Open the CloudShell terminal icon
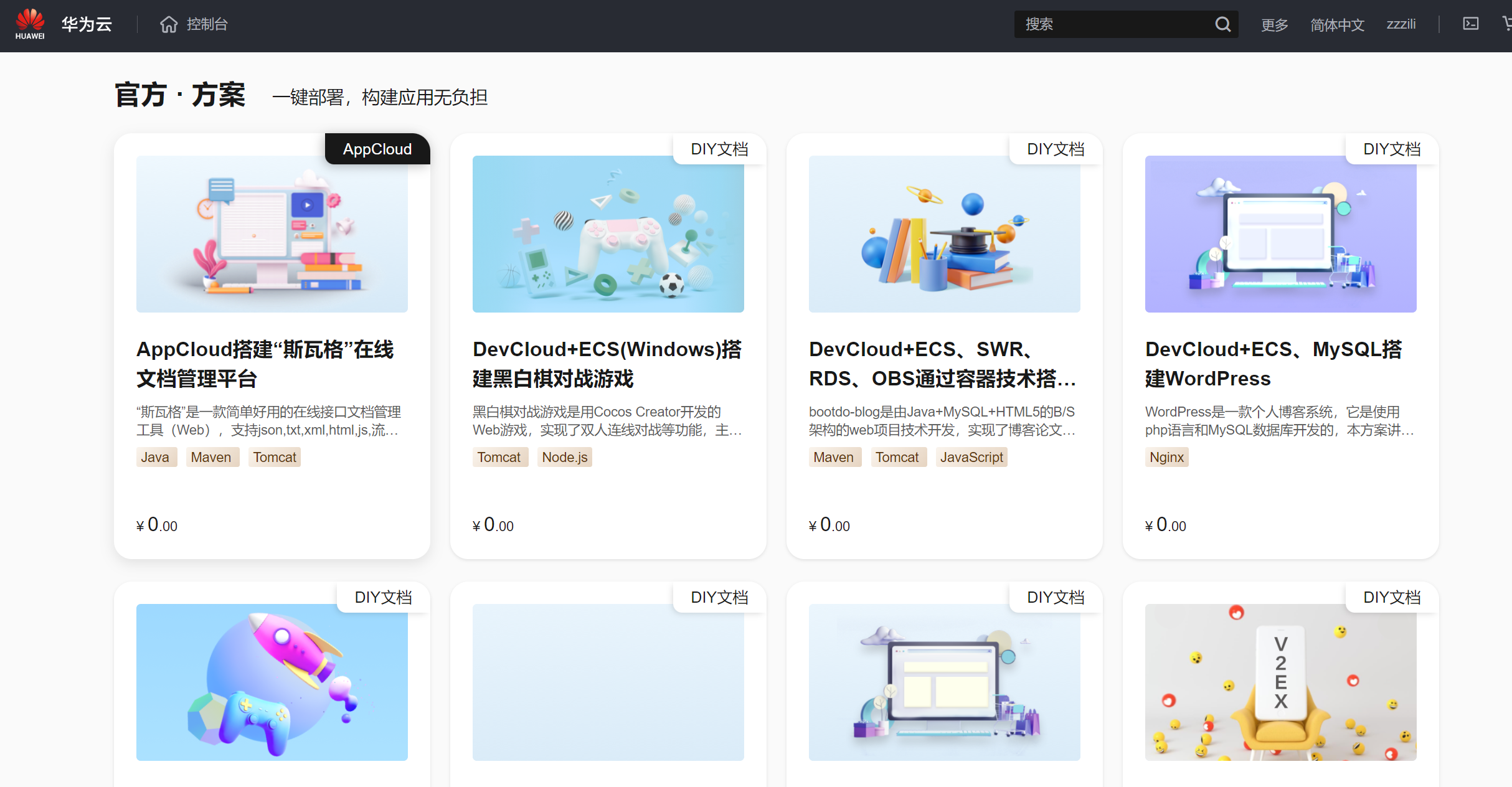This screenshot has height=787, width=1512. click(x=1470, y=24)
